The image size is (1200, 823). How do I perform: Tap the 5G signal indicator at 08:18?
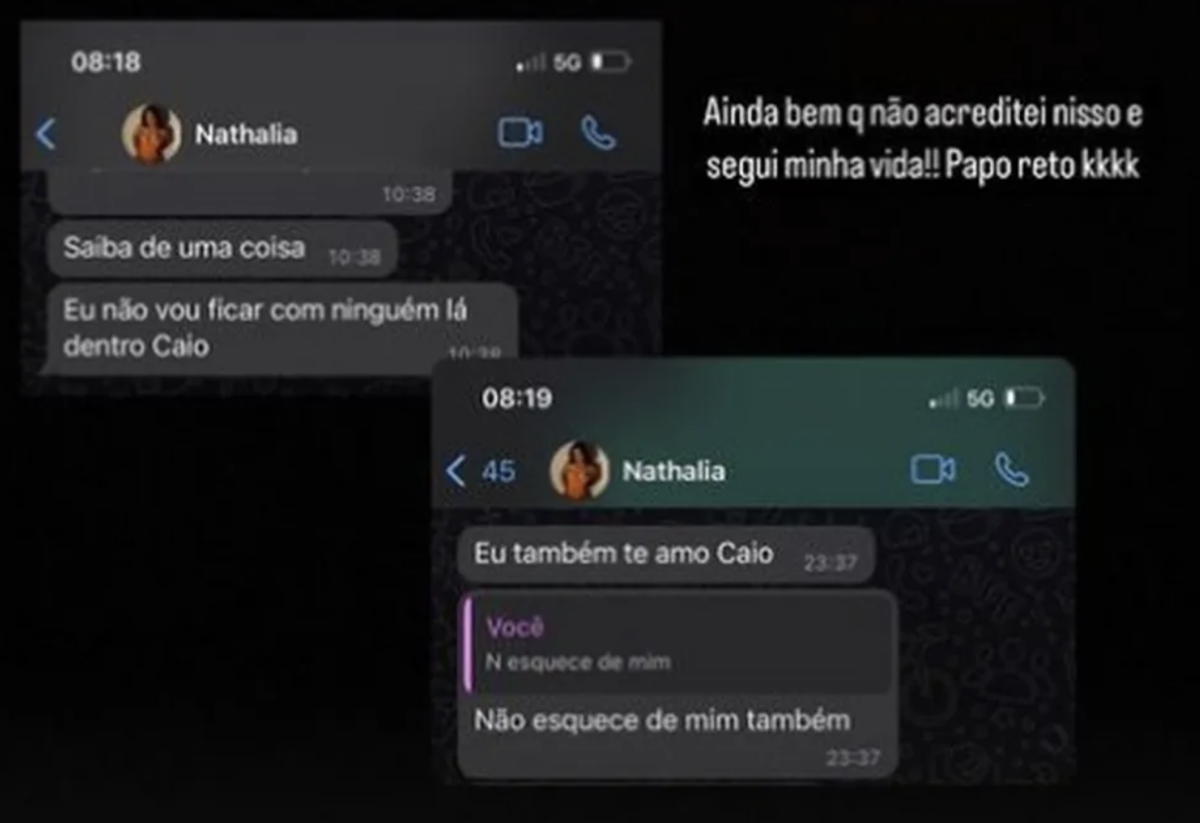point(567,62)
